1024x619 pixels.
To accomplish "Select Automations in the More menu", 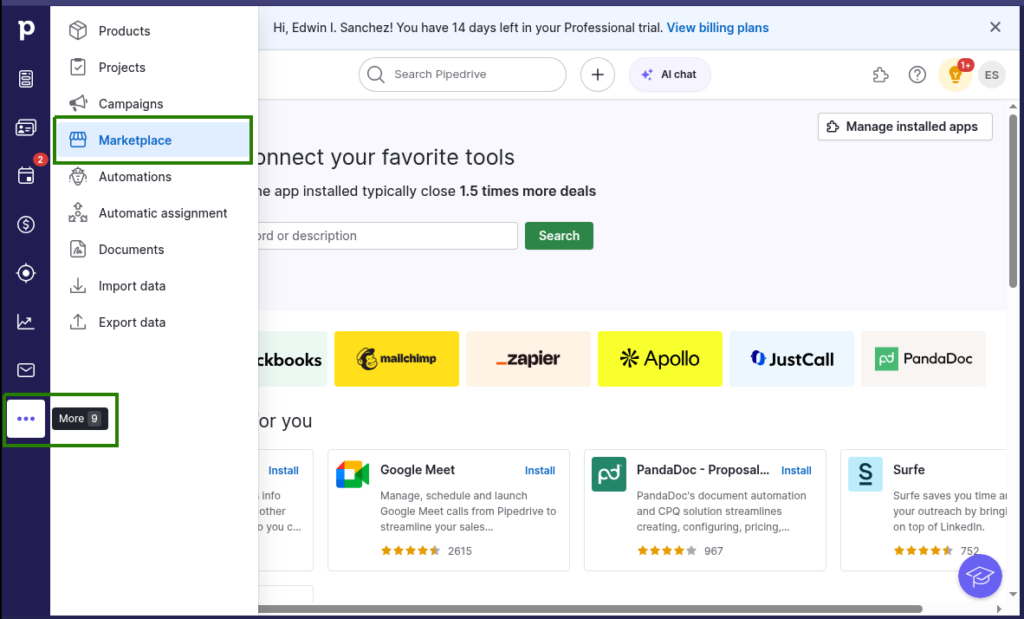I will [x=154, y=177].
